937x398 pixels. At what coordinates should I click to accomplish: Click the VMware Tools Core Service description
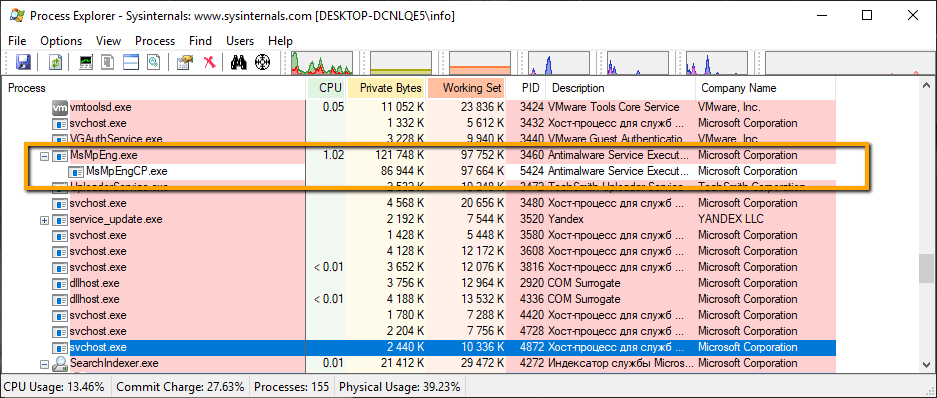coord(613,108)
